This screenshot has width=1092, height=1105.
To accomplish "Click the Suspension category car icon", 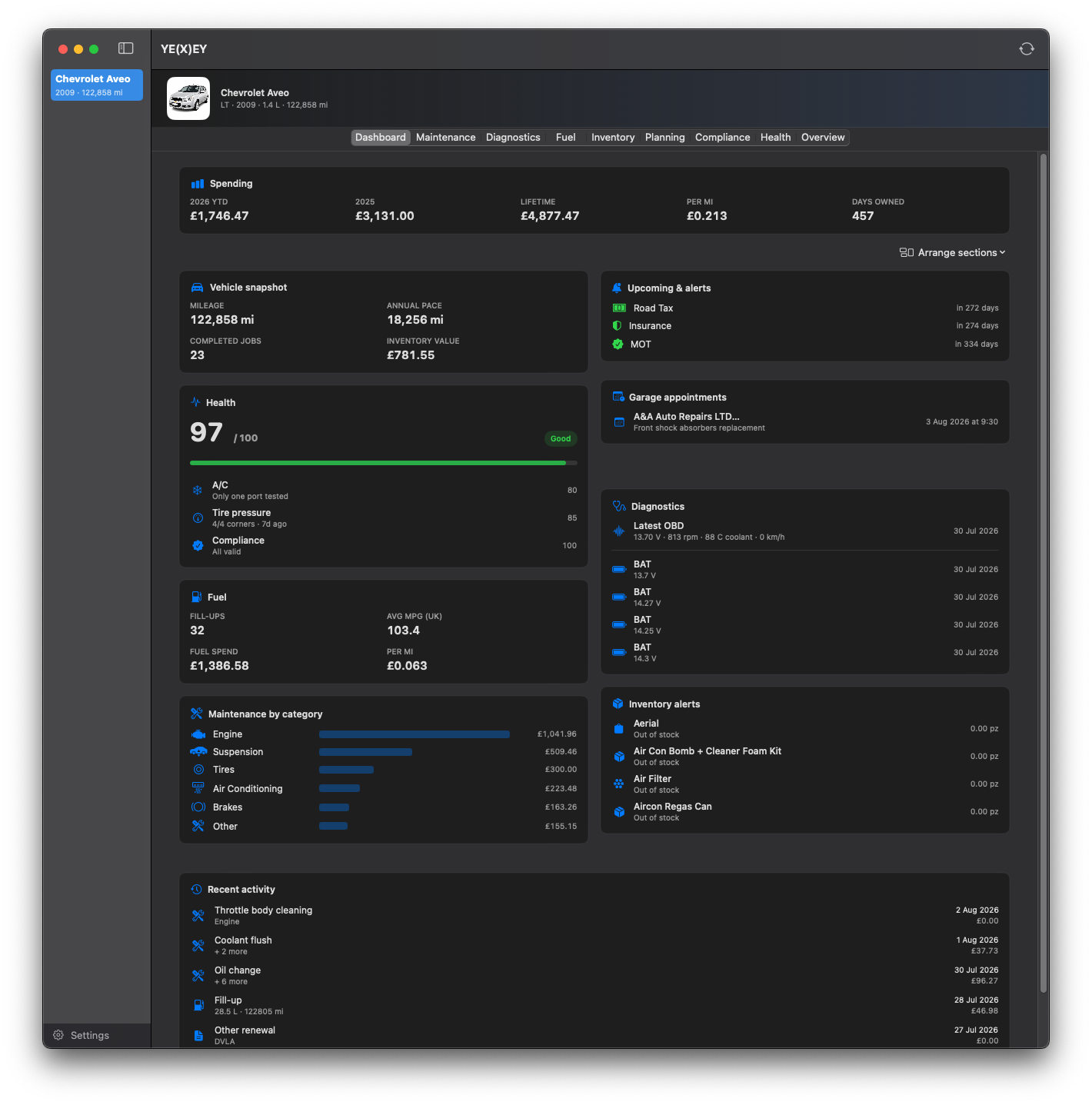I will point(198,751).
